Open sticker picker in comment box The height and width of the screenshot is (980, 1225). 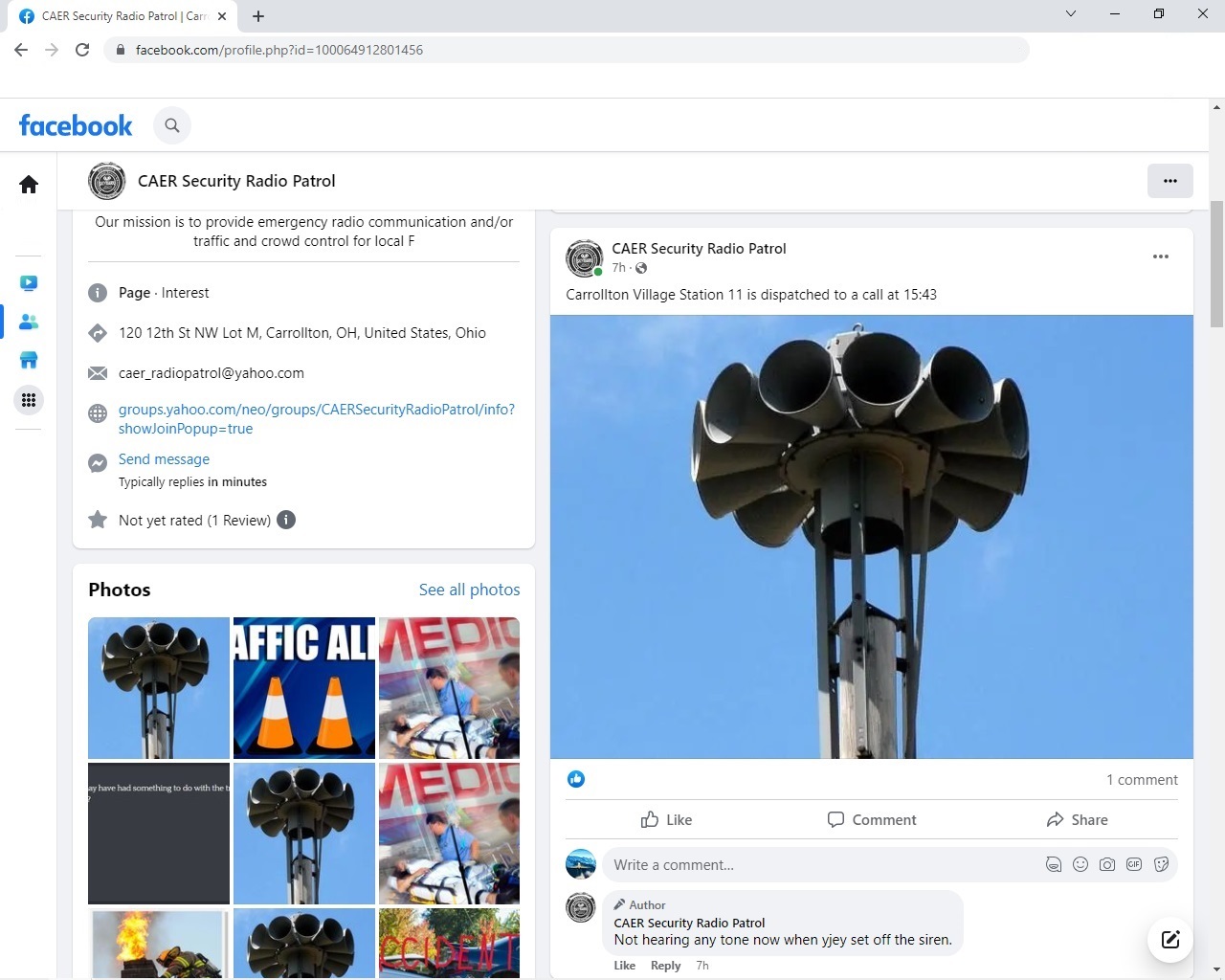click(x=1161, y=865)
